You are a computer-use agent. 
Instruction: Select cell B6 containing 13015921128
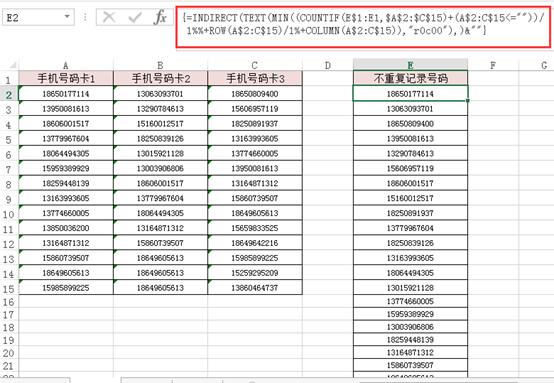[160, 153]
